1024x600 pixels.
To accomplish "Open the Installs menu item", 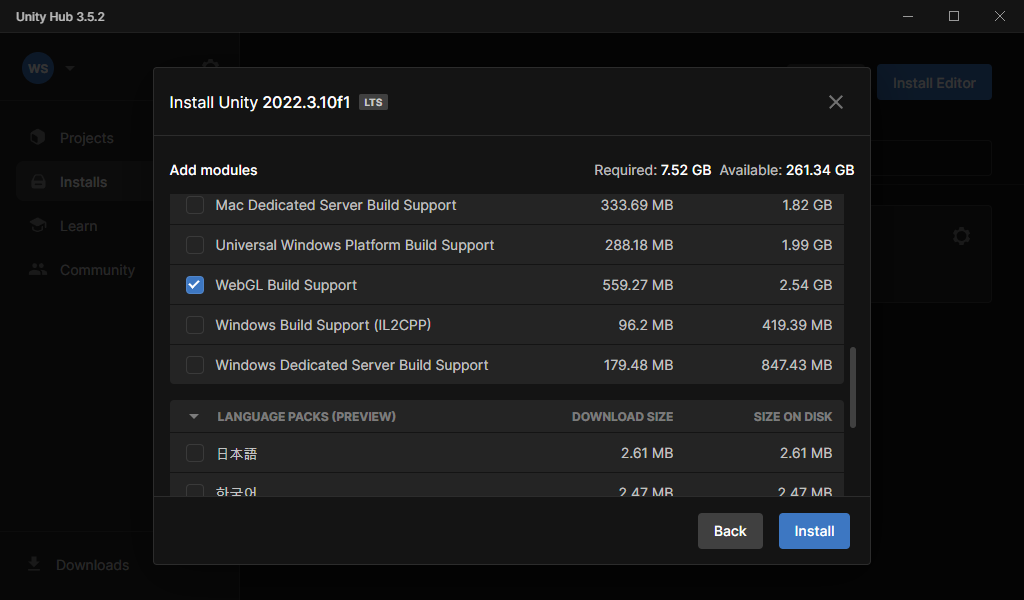I will click(85, 182).
